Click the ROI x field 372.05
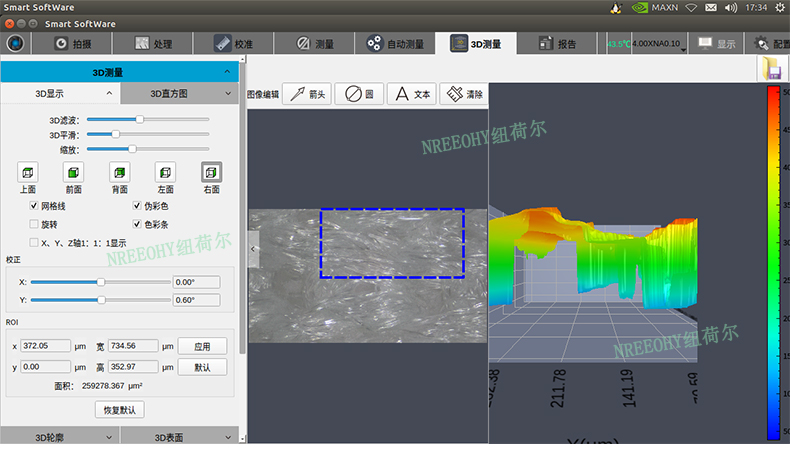Image resolution: width=790 pixels, height=452 pixels. pyautogui.click(x=45, y=346)
